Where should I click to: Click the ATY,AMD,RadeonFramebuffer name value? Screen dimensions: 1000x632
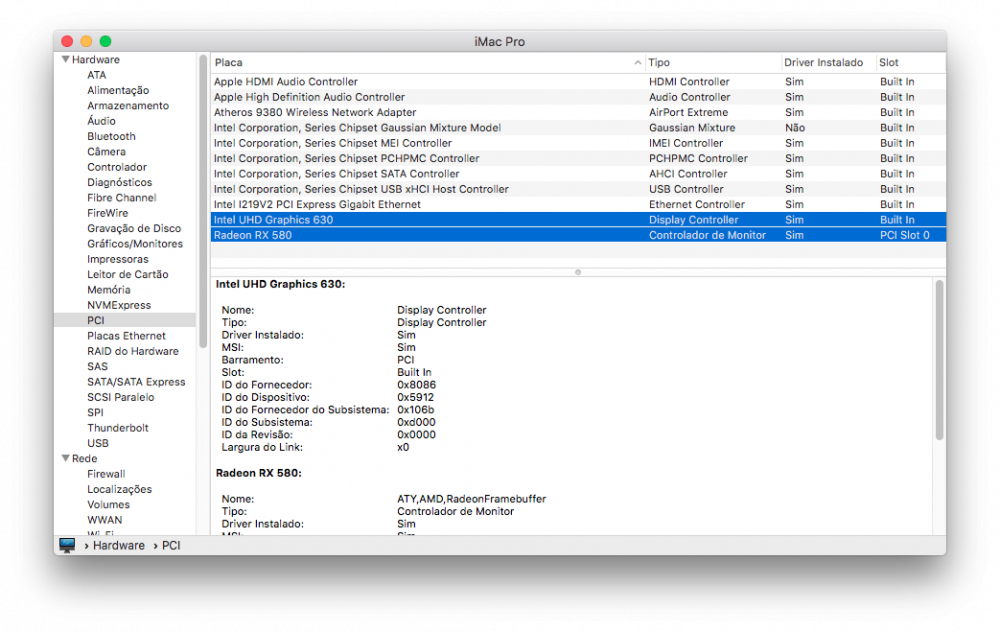point(471,499)
